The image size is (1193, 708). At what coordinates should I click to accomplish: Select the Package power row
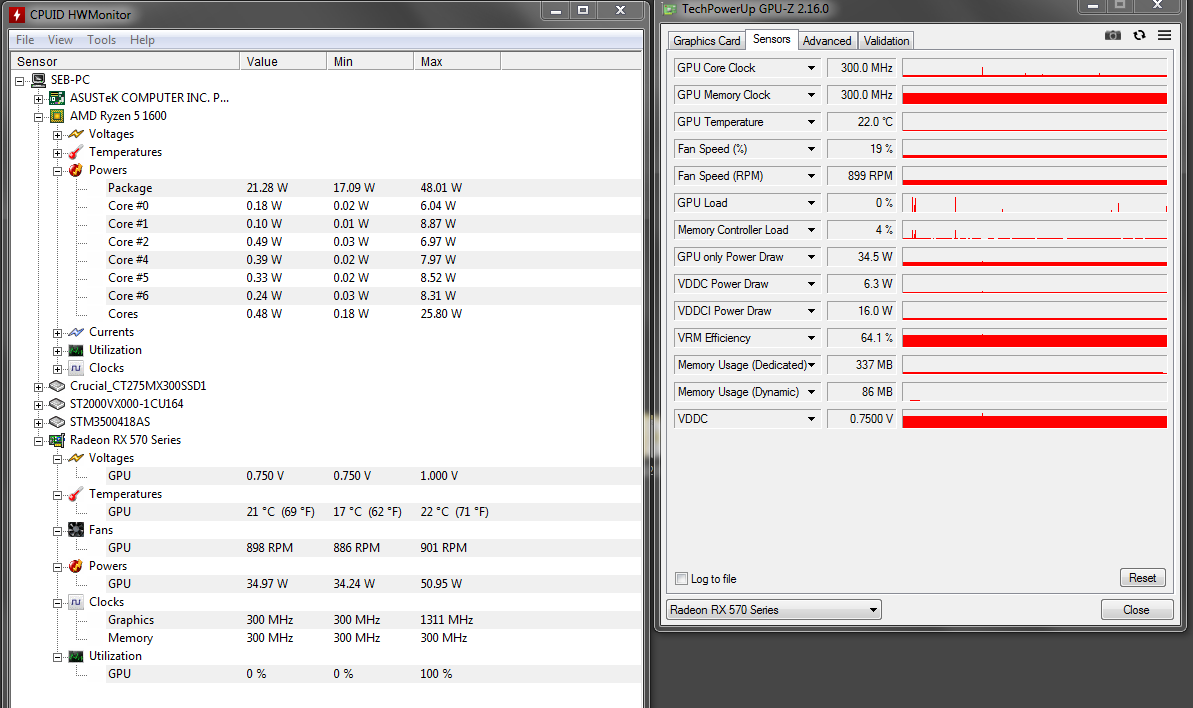pos(373,188)
